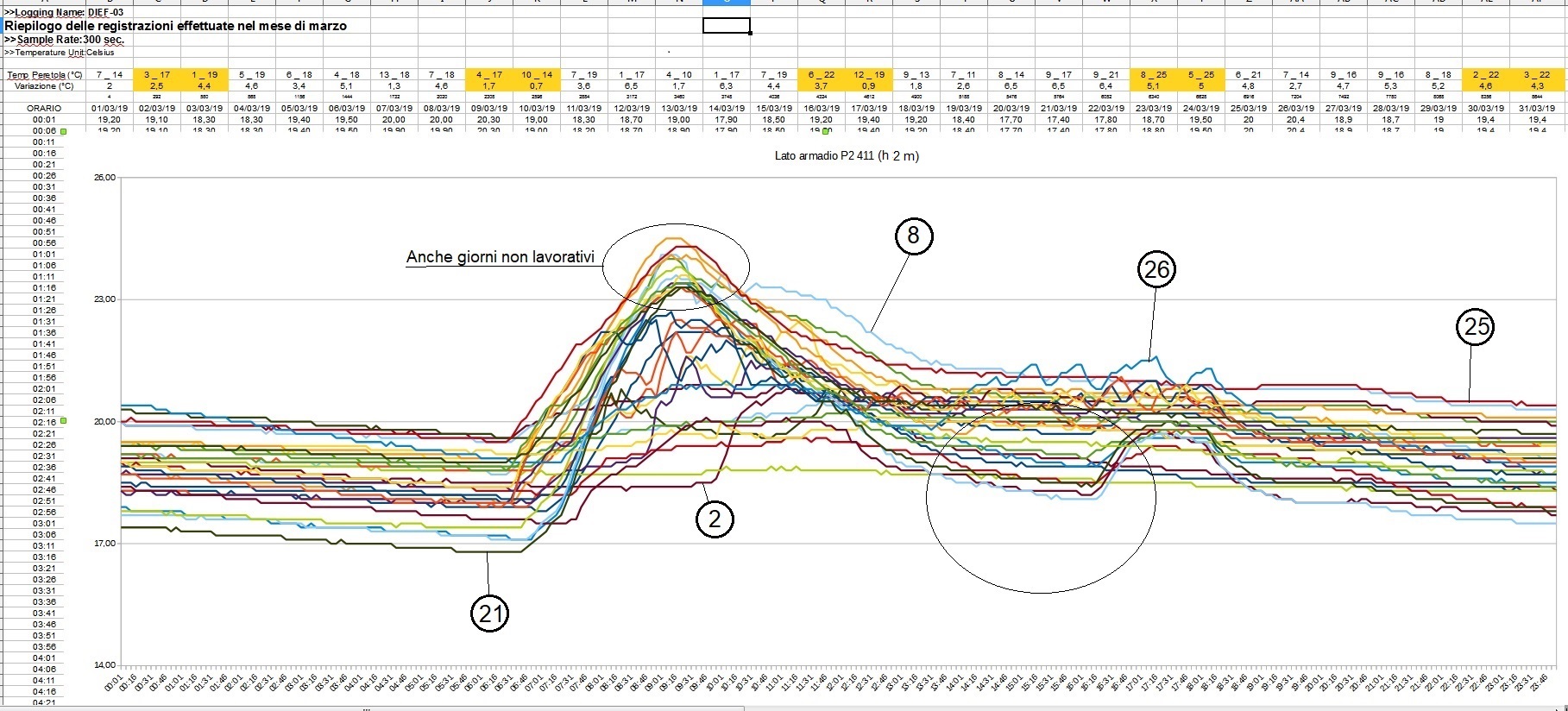Click the 'ORARIO' header cell
This screenshot has height=711, width=1568.
point(44,108)
